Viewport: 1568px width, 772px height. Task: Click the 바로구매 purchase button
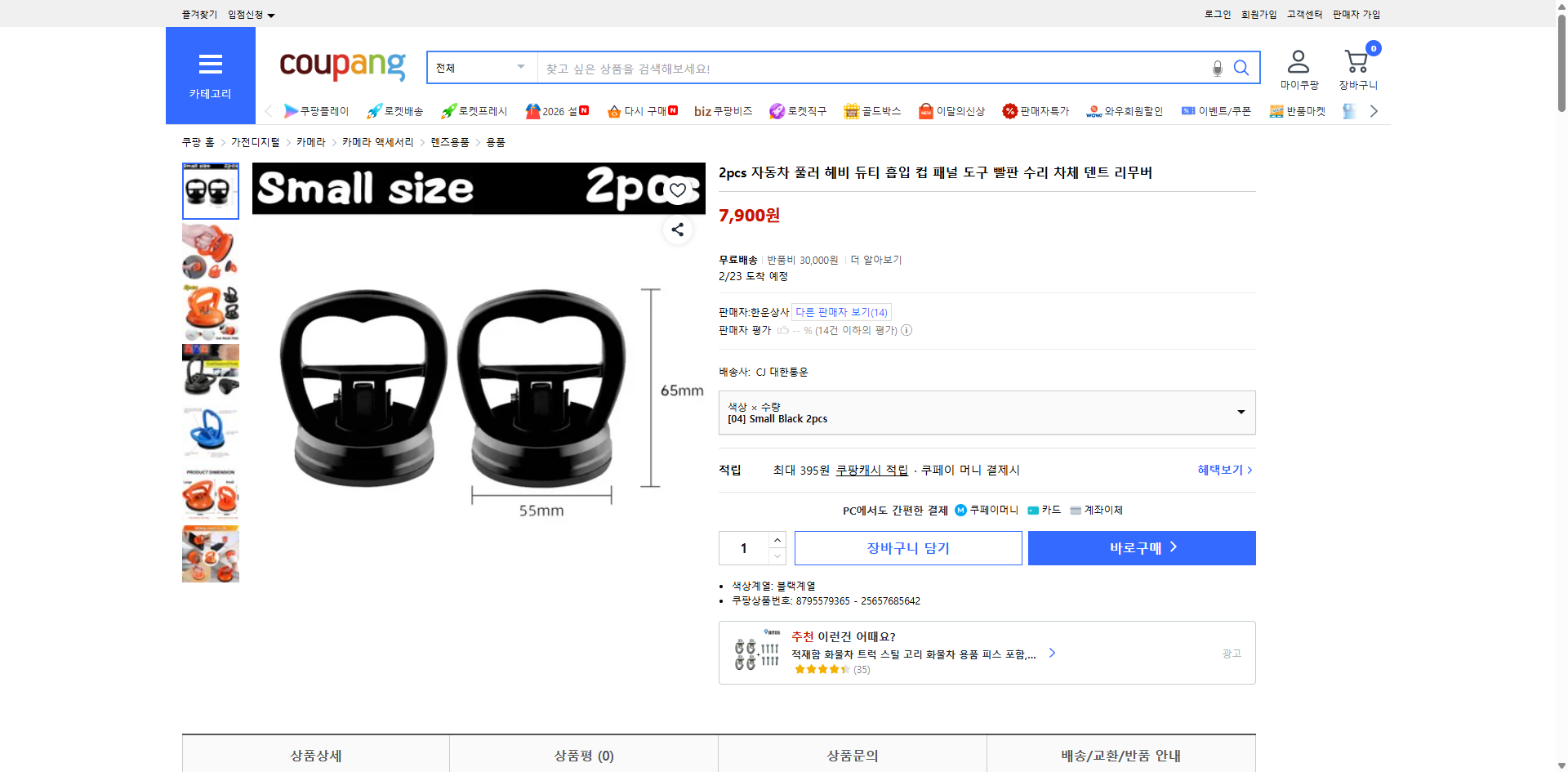(x=1141, y=547)
